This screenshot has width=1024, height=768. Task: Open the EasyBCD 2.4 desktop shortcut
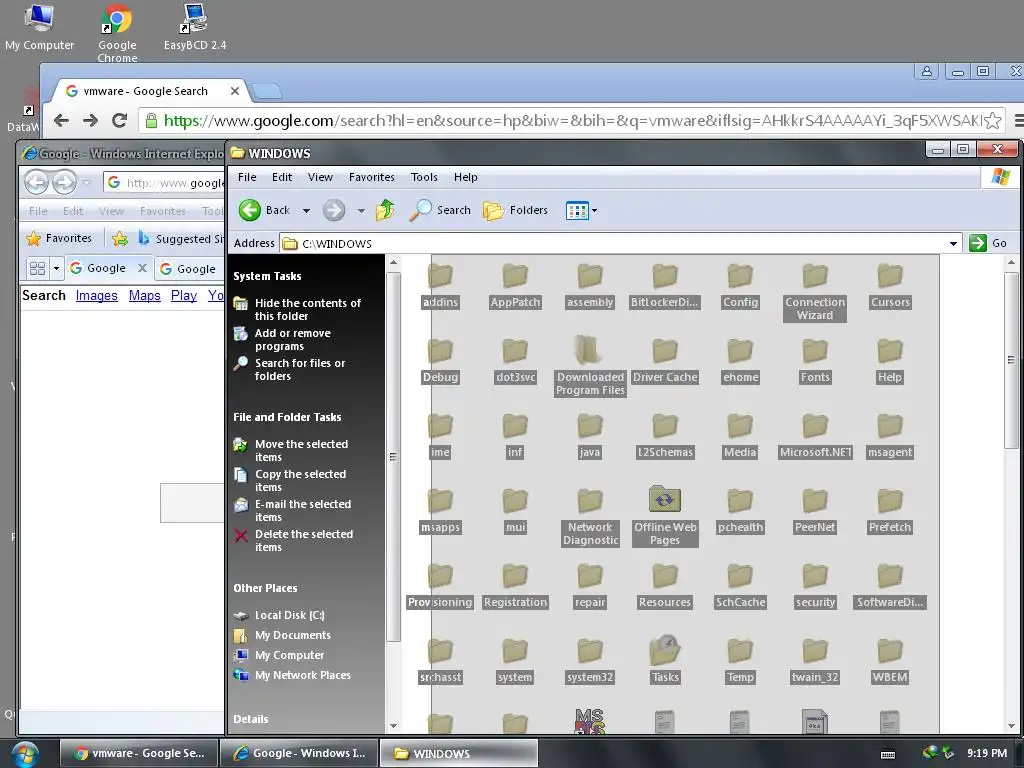[195, 27]
